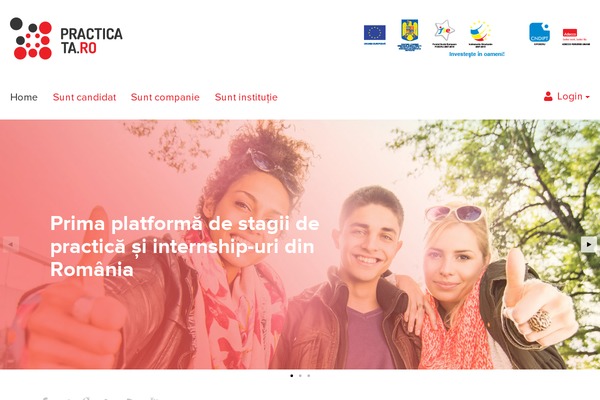
Task: Click the star-shaped European Social Fund logo
Action: (x=444, y=34)
